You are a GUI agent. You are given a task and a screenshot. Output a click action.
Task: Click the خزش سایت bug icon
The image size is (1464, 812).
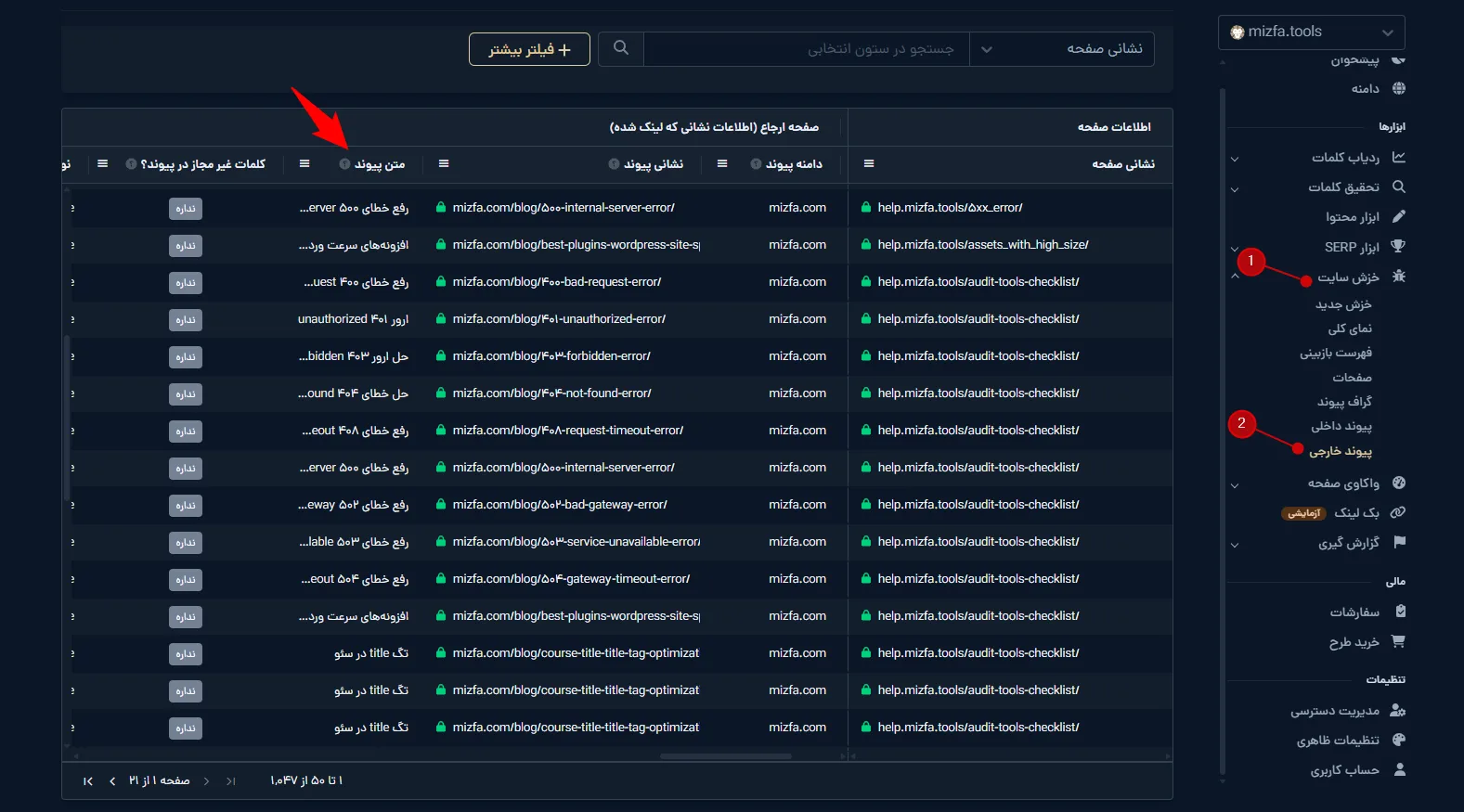[x=1399, y=277]
